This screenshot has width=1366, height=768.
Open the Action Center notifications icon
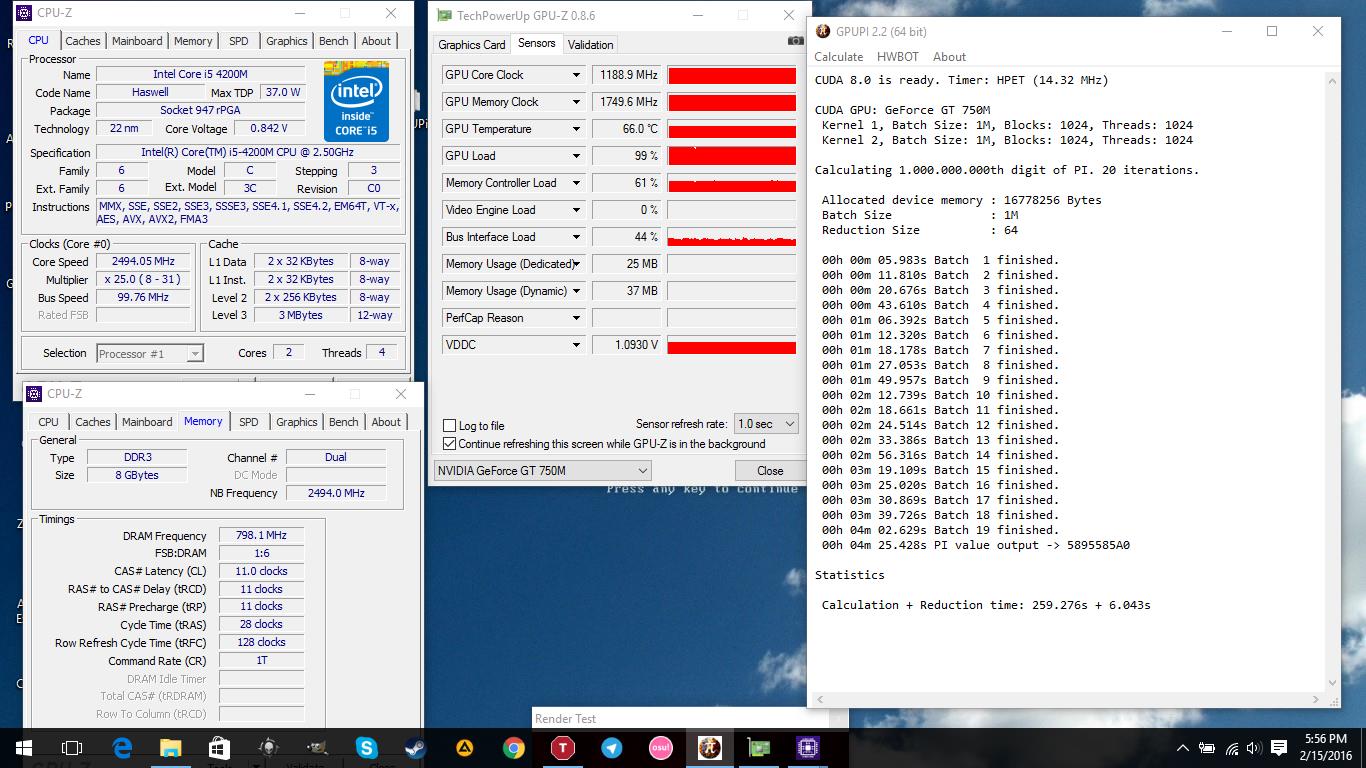coord(1279,748)
